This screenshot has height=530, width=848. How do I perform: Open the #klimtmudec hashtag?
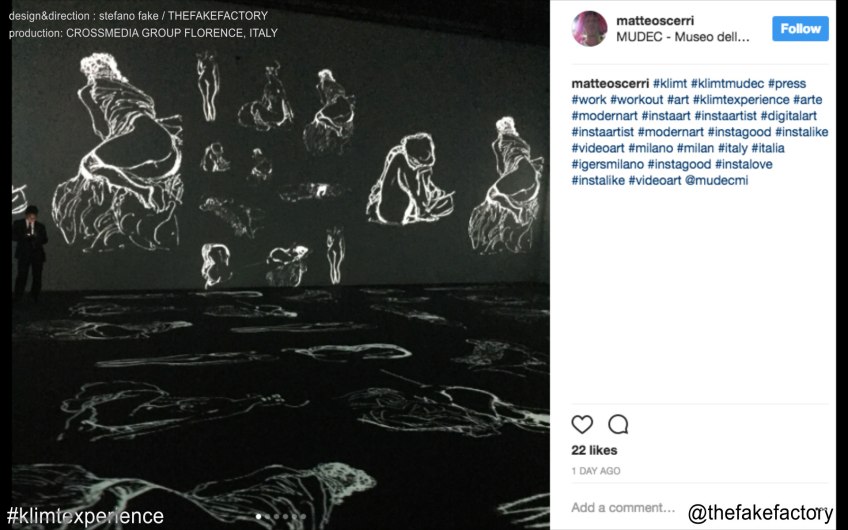point(727,83)
